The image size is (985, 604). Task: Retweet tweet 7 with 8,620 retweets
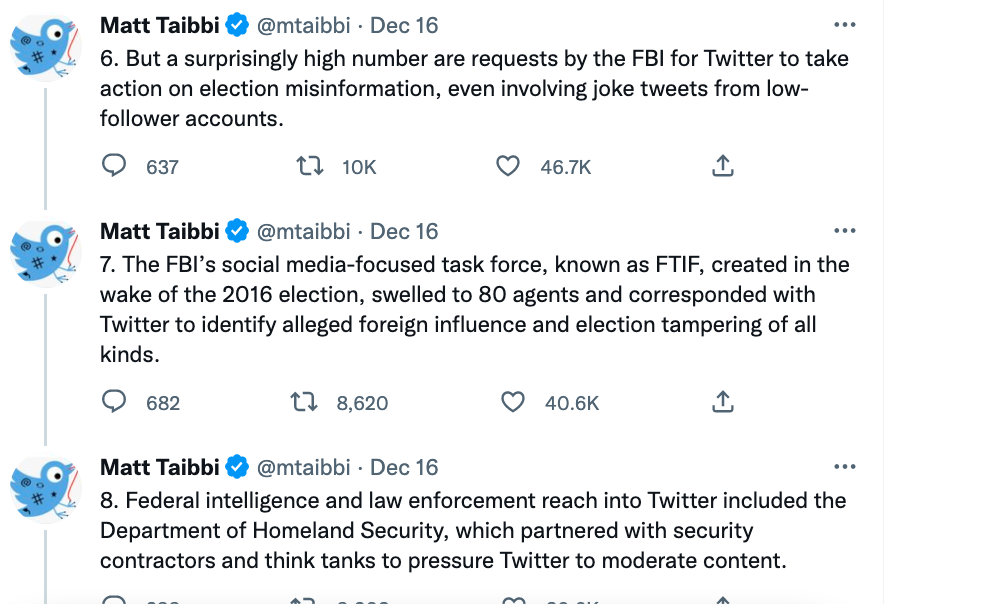point(304,402)
